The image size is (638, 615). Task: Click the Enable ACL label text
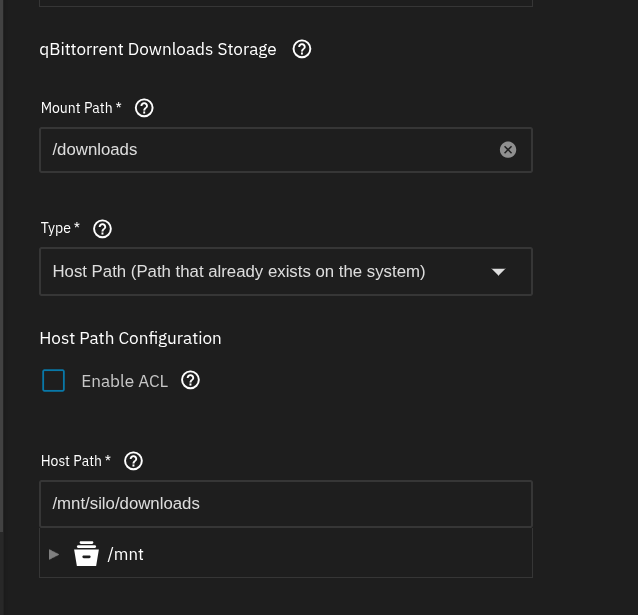pos(125,381)
